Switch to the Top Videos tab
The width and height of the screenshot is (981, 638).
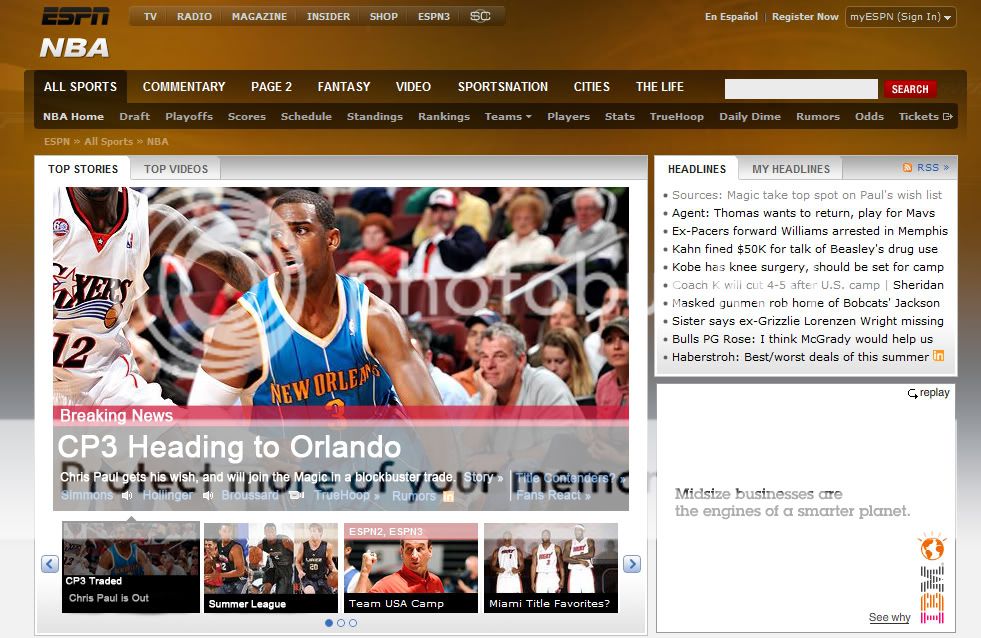coord(176,169)
